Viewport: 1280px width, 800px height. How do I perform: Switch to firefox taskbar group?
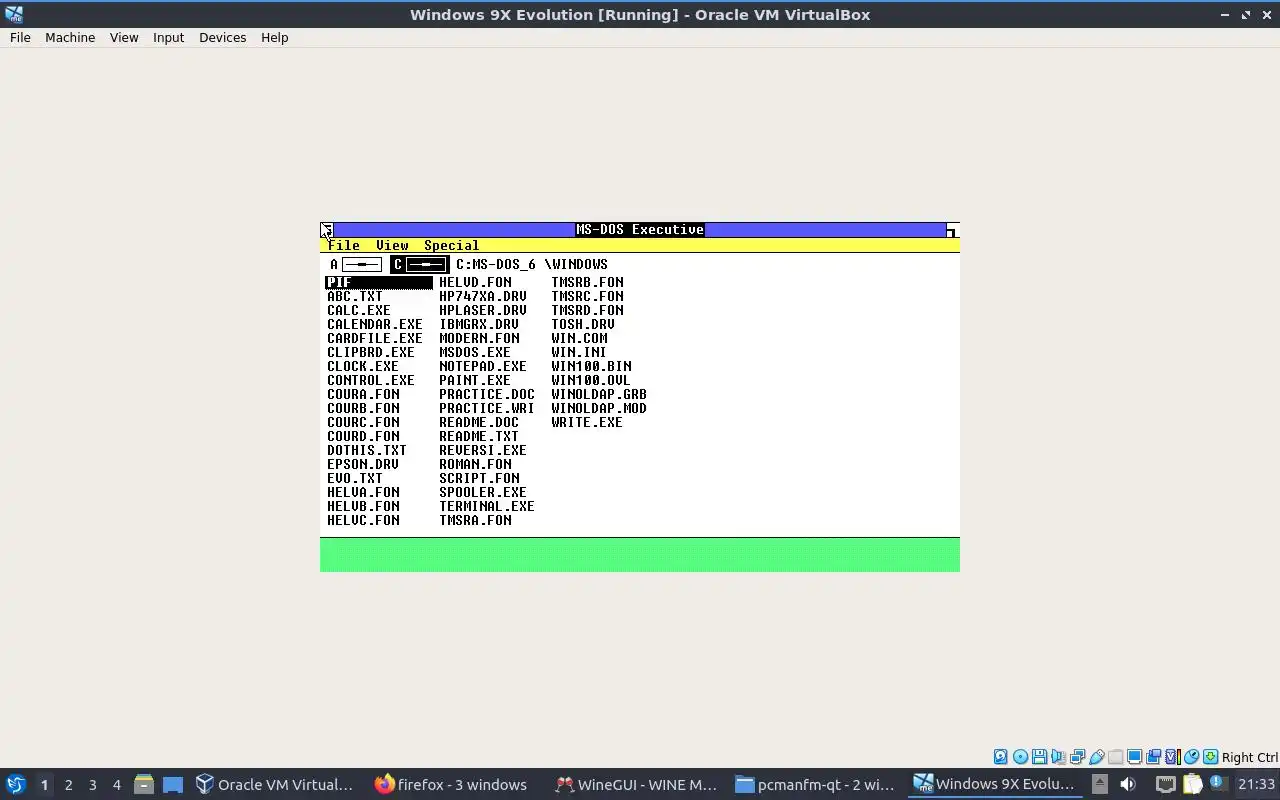[x=452, y=784]
